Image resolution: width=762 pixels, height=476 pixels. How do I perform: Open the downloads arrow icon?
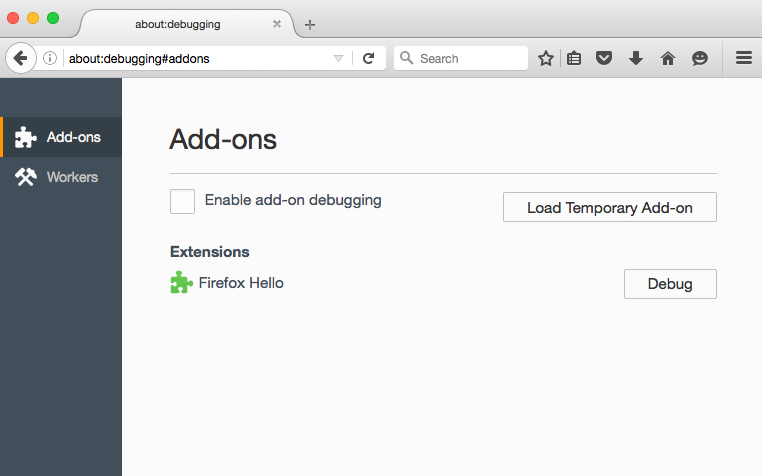pyautogui.click(x=636, y=58)
